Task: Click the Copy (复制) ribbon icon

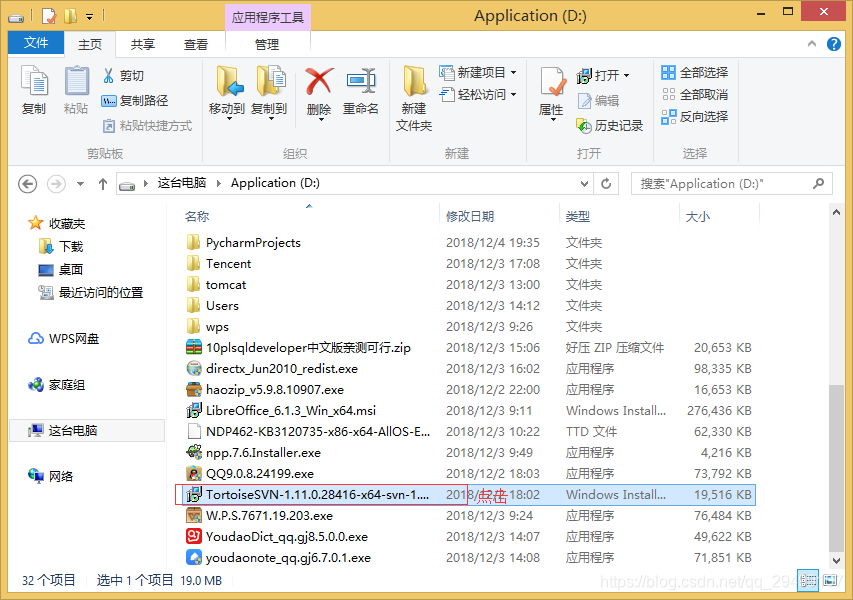Action: tap(34, 90)
